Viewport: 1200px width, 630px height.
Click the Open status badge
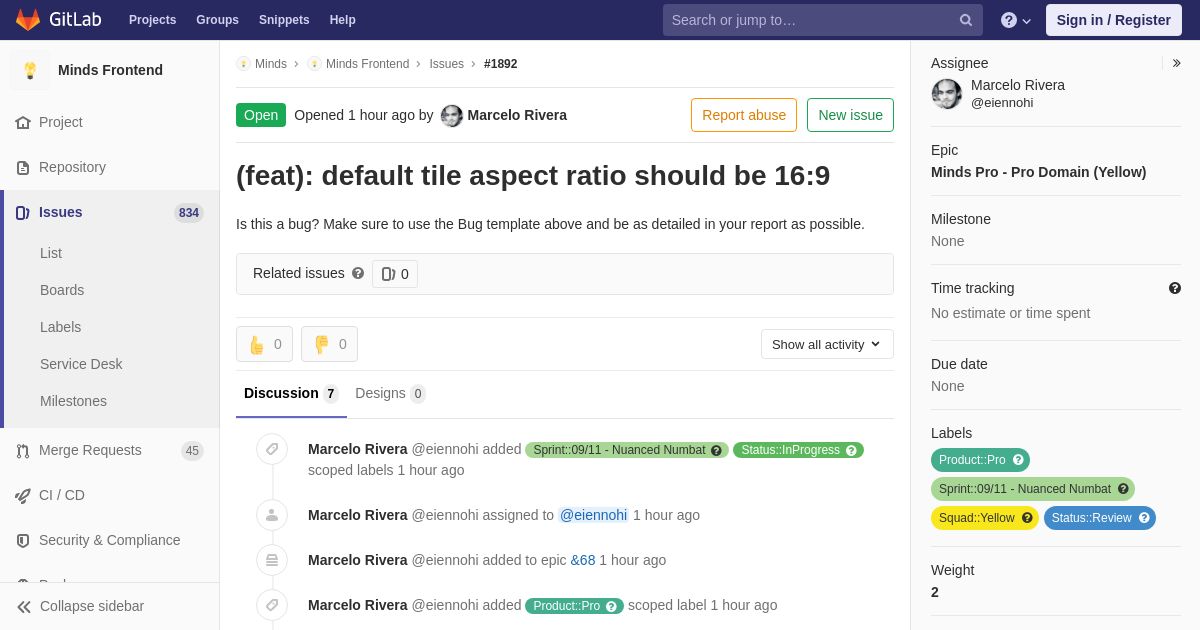click(261, 115)
